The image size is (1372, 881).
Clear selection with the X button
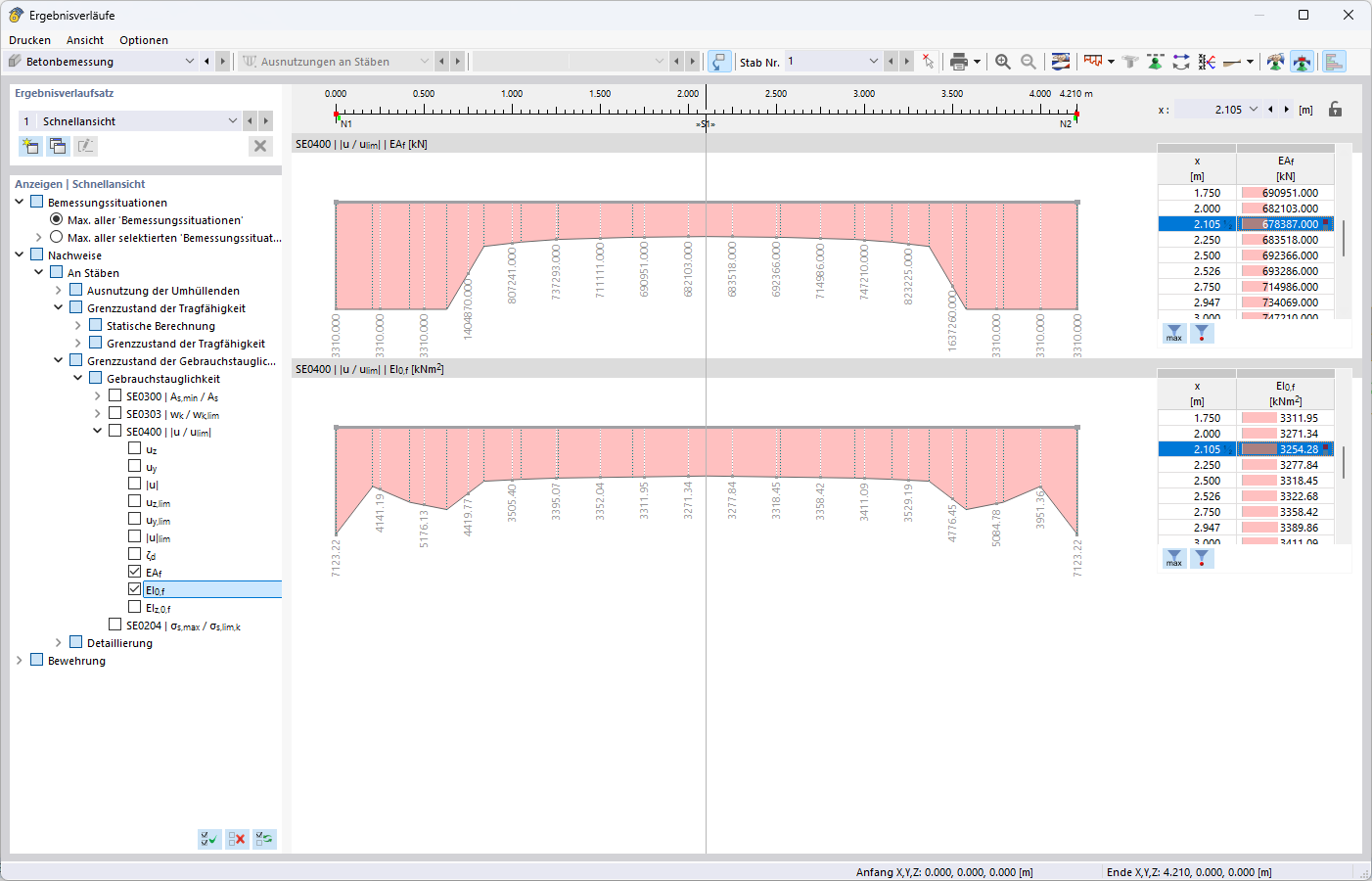click(x=259, y=146)
